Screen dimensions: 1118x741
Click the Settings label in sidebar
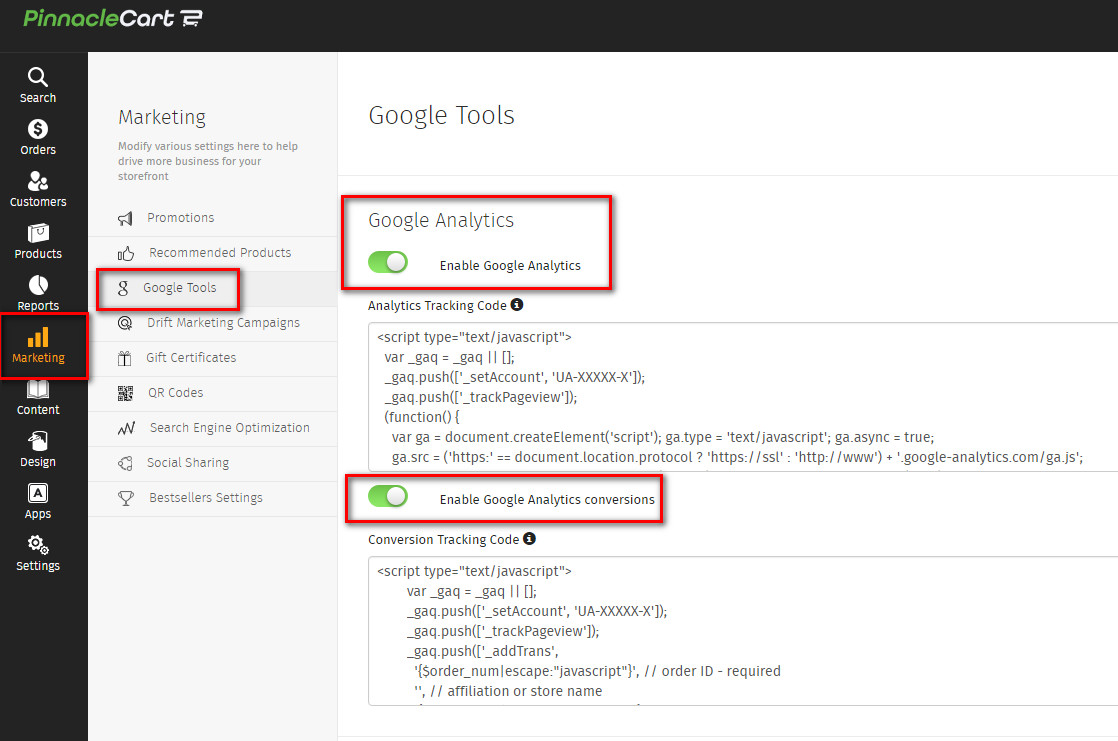(38, 566)
